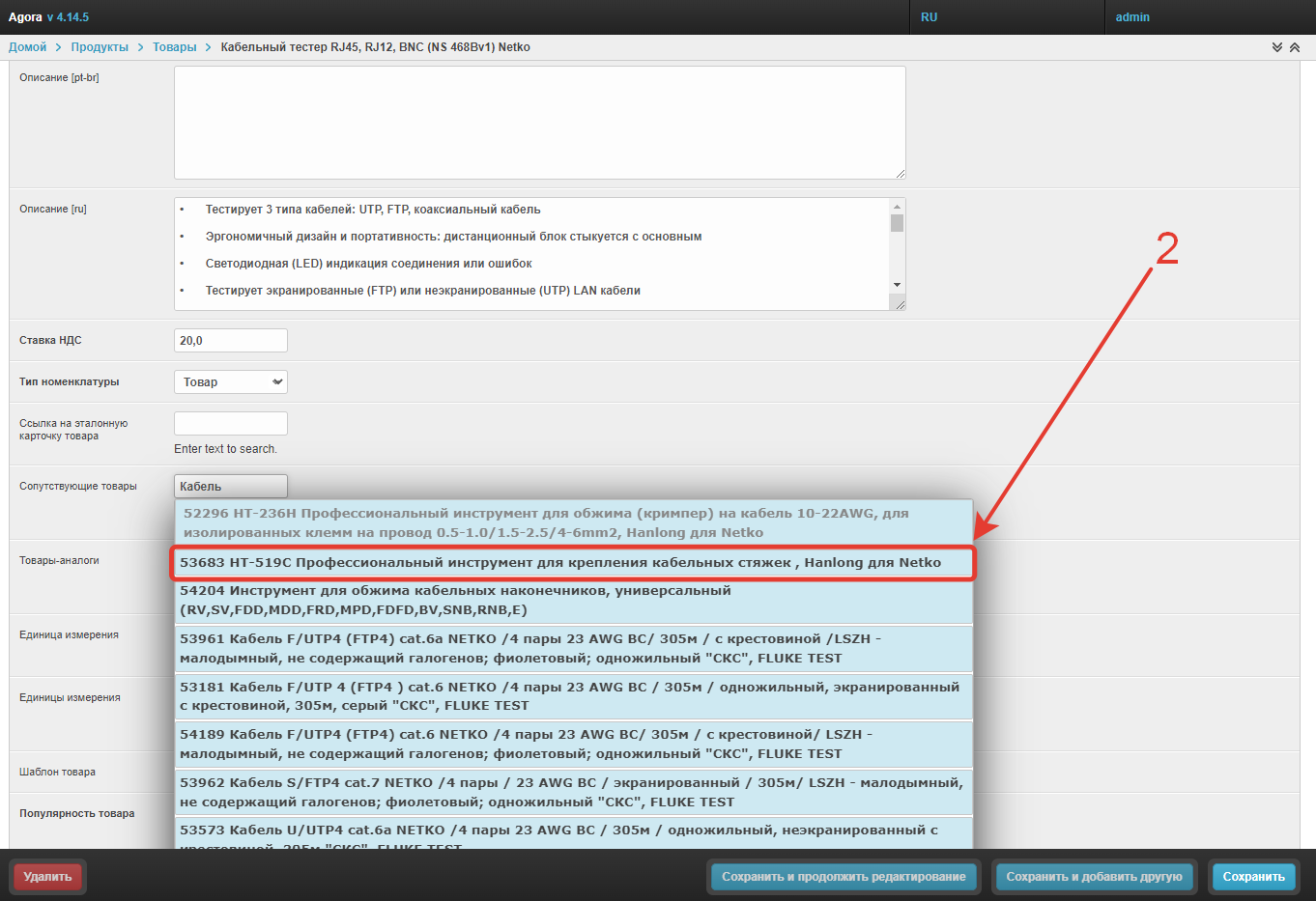Image resolution: width=1316 pixels, height=901 pixels.
Task: Click the Сопутствующие товары search field
Action: 230,487
